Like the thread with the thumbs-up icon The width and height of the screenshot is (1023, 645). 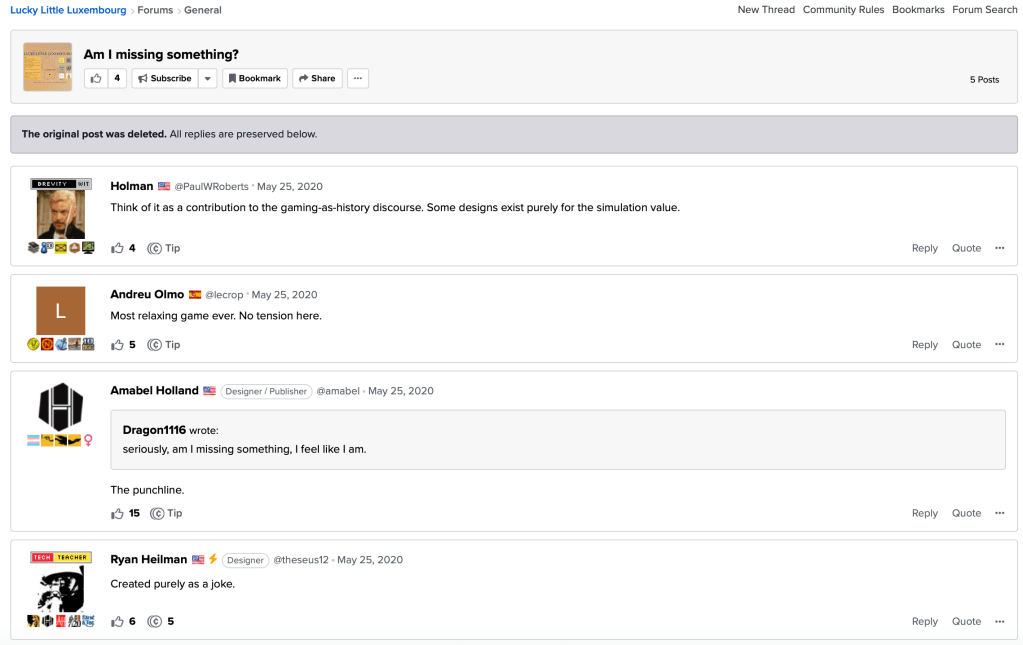point(96,78)
